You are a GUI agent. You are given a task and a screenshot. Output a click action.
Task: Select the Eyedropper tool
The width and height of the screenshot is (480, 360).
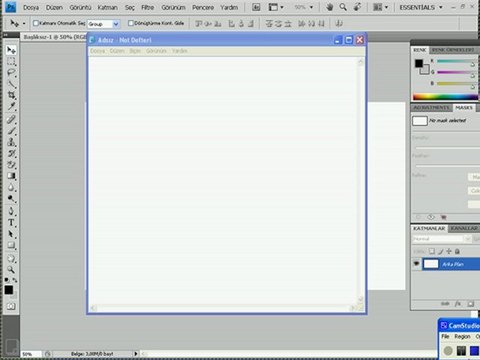point(11,106)
